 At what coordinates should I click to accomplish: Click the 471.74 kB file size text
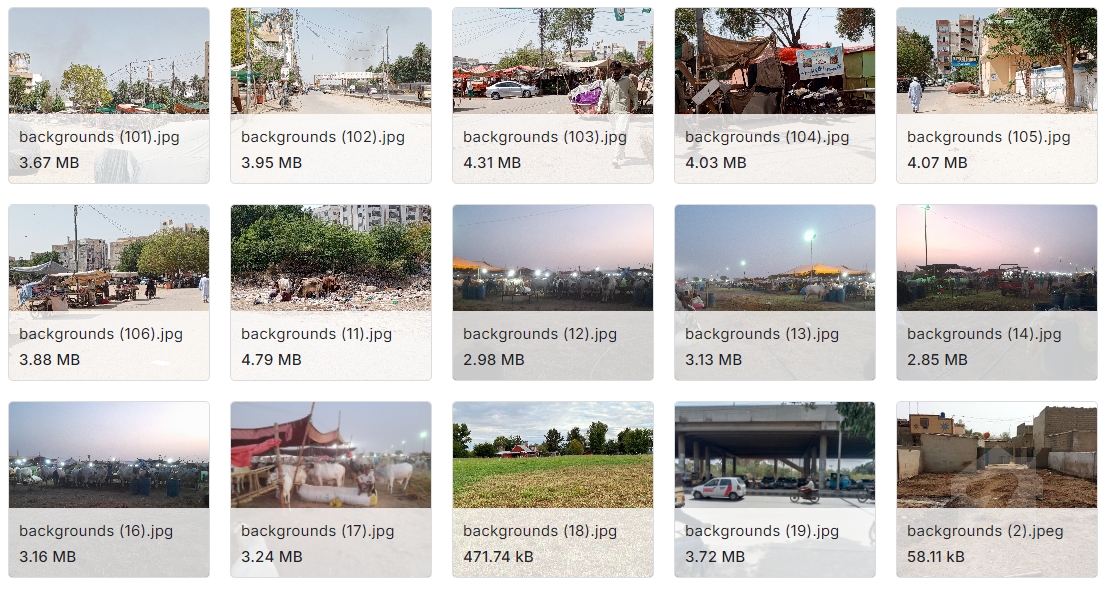(x=498, y=556)
